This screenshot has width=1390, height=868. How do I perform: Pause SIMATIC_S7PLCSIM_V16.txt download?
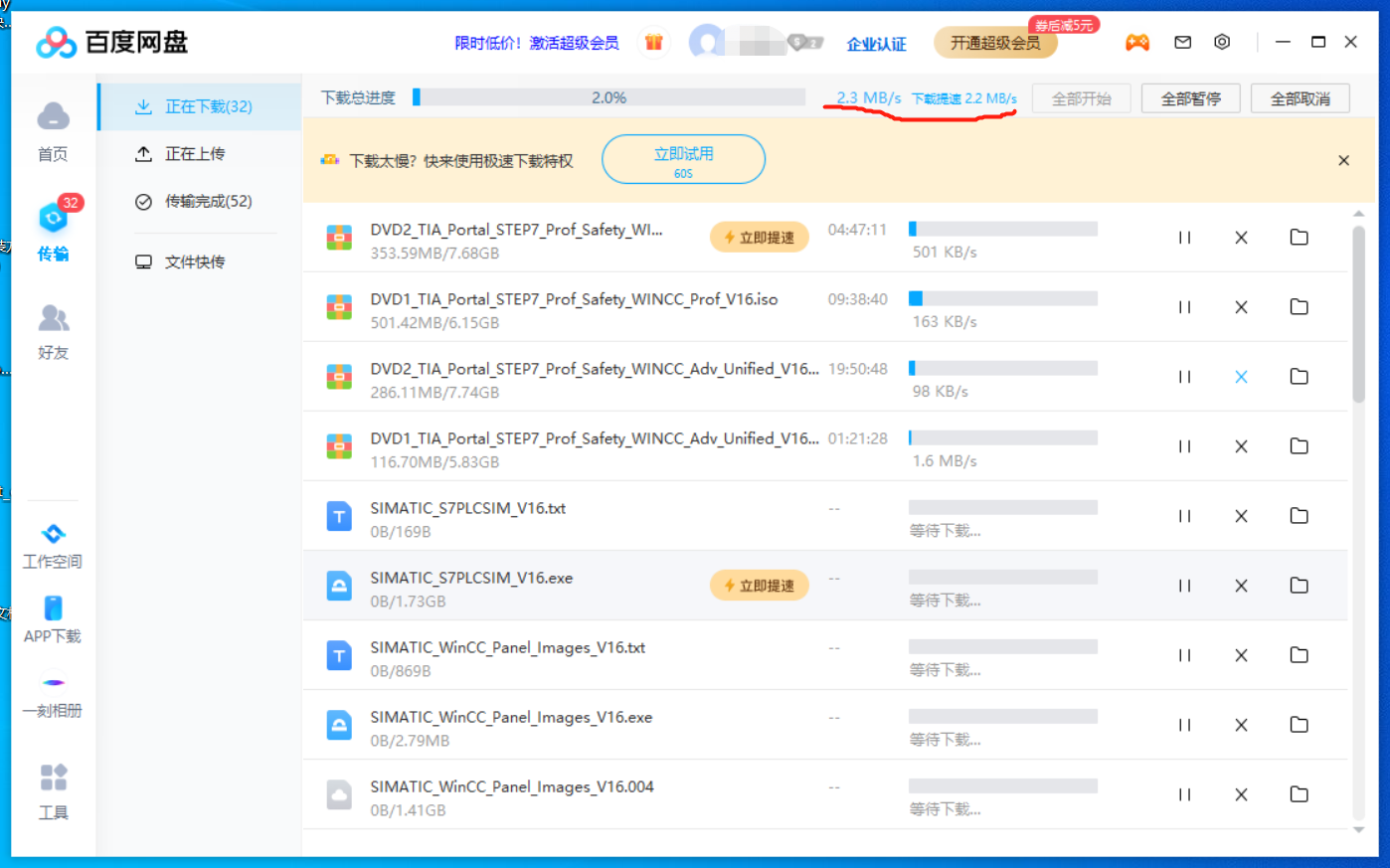[1184, 516]
